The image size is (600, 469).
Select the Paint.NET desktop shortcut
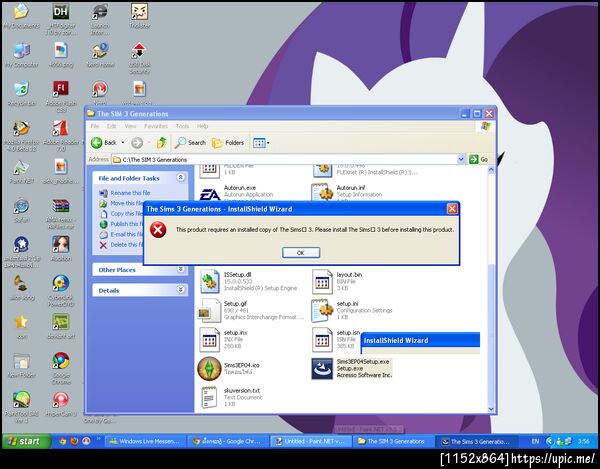(21, 172)
